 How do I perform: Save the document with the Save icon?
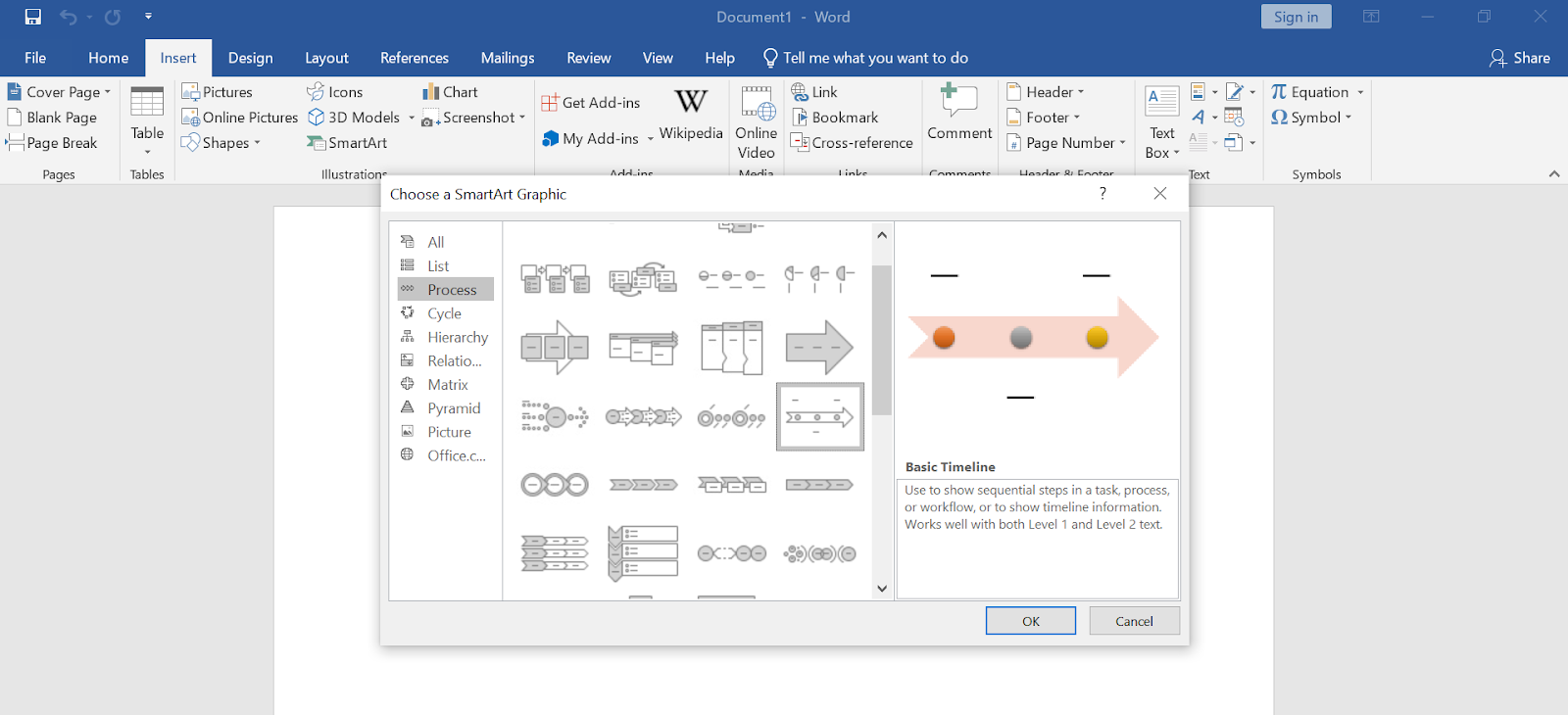[33, 17]
